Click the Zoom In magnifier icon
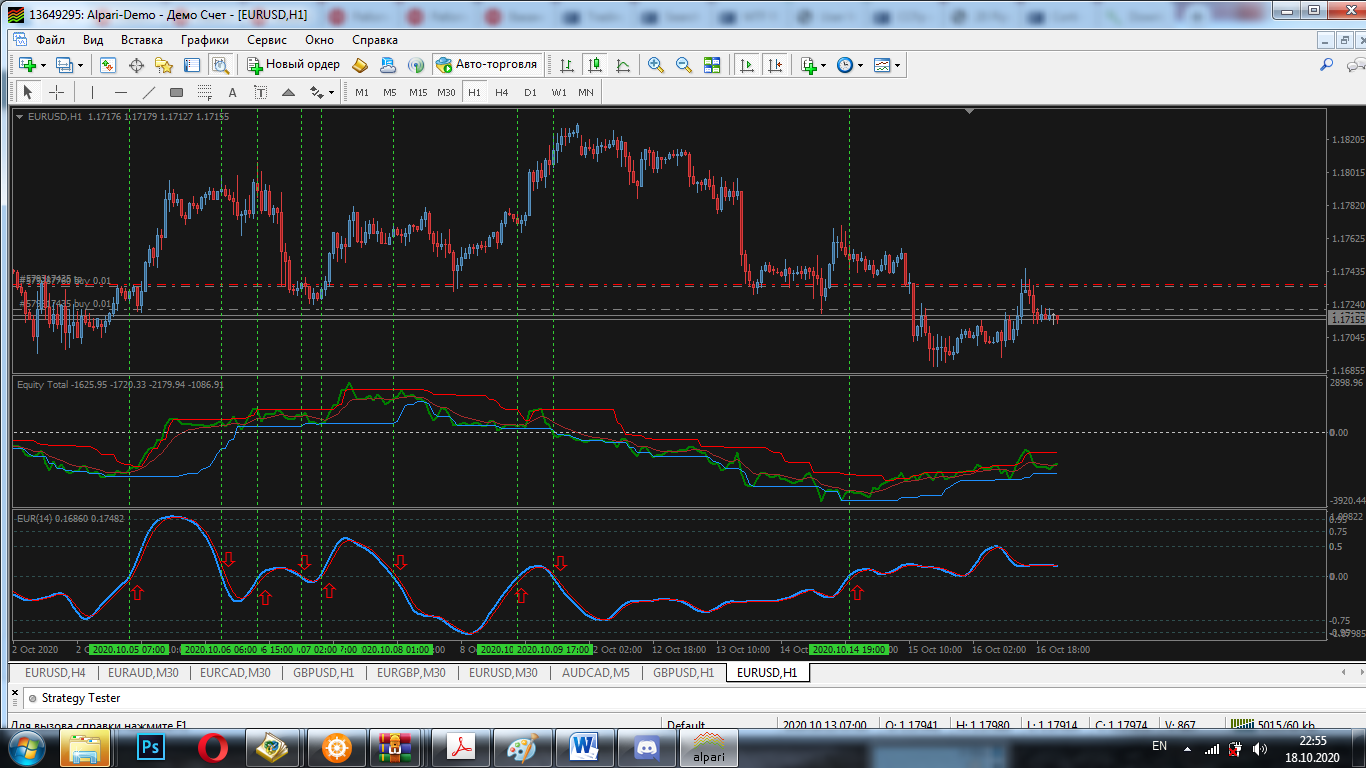This screenshot has height=768, width=1366. point(656,65)
